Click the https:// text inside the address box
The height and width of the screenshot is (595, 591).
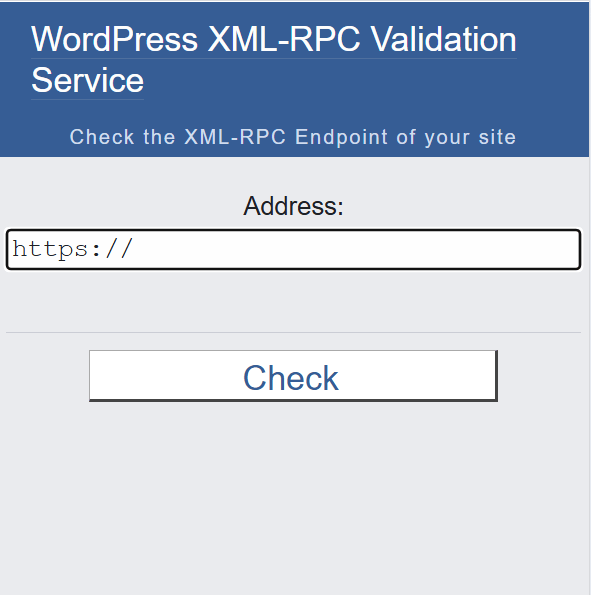[72, 249]
